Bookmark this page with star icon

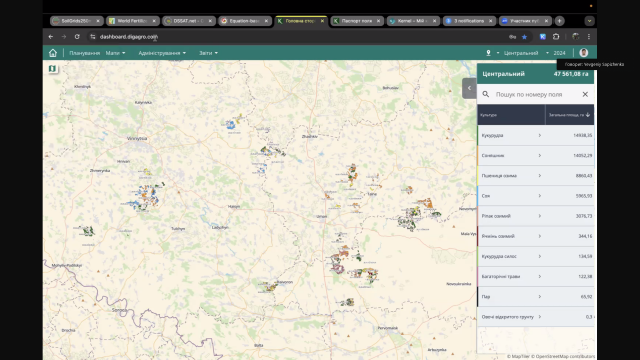pos(524,37)
